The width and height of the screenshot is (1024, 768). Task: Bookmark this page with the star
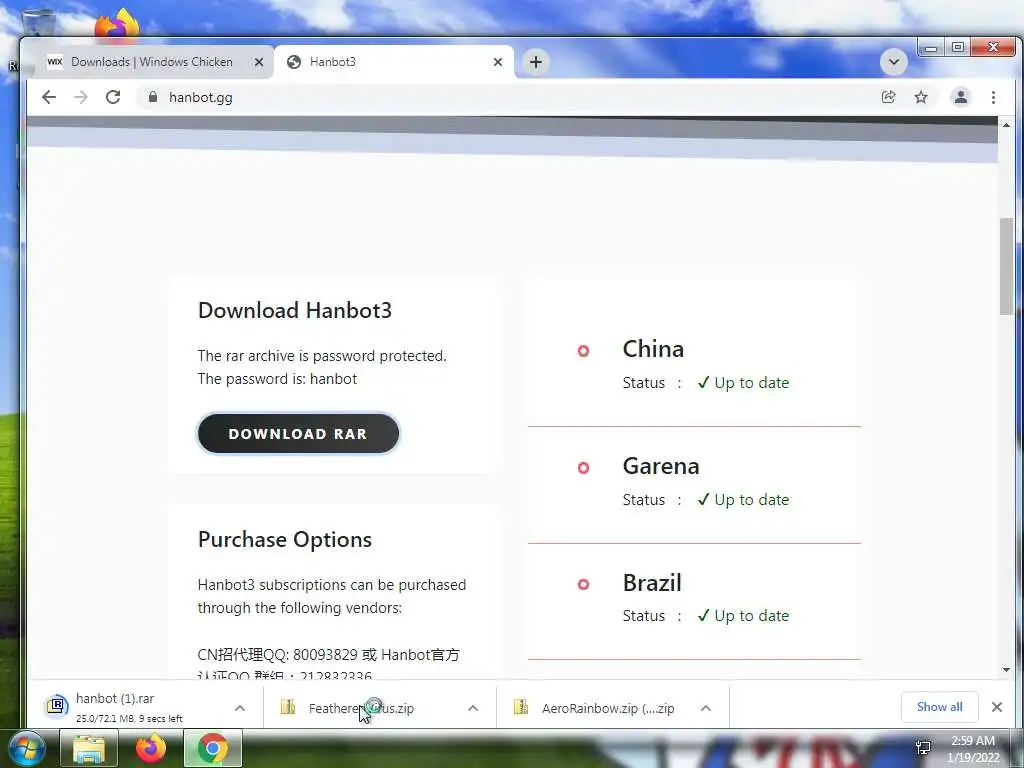[x=921, y=97]
